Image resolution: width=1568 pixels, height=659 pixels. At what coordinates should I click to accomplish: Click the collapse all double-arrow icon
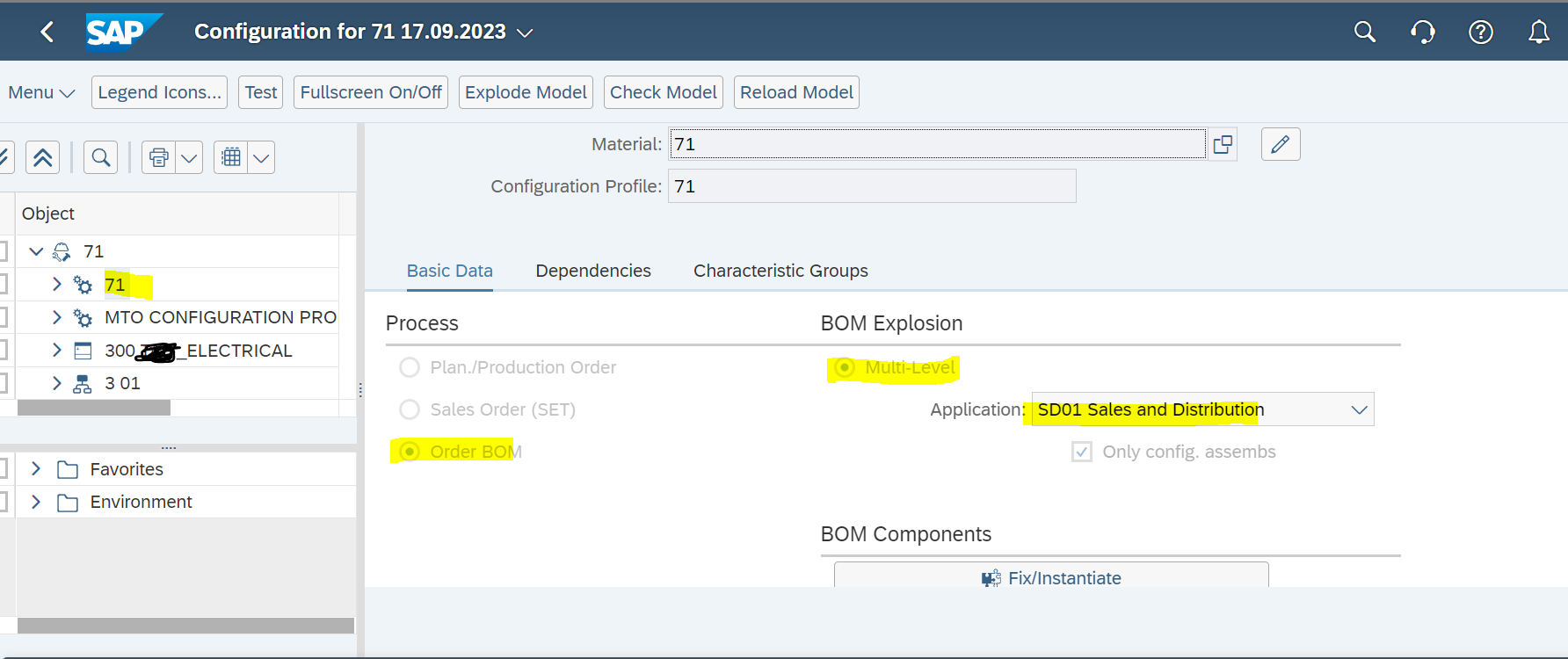coord(42,157)
